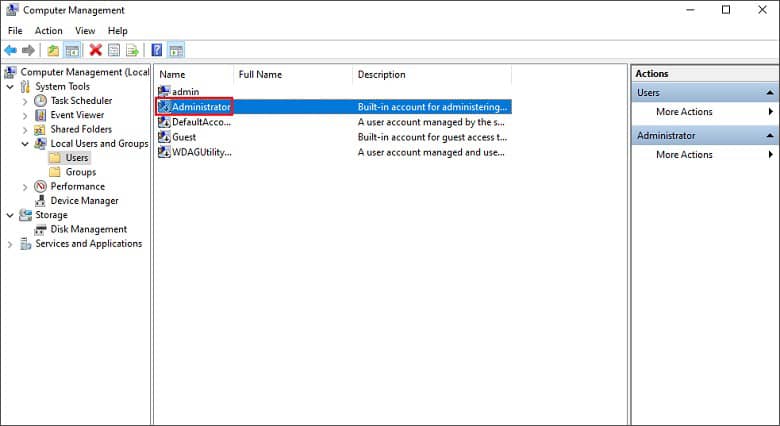
Task: Select the Administrator account row
Action: pyautogui.click(x=334, y=107)
